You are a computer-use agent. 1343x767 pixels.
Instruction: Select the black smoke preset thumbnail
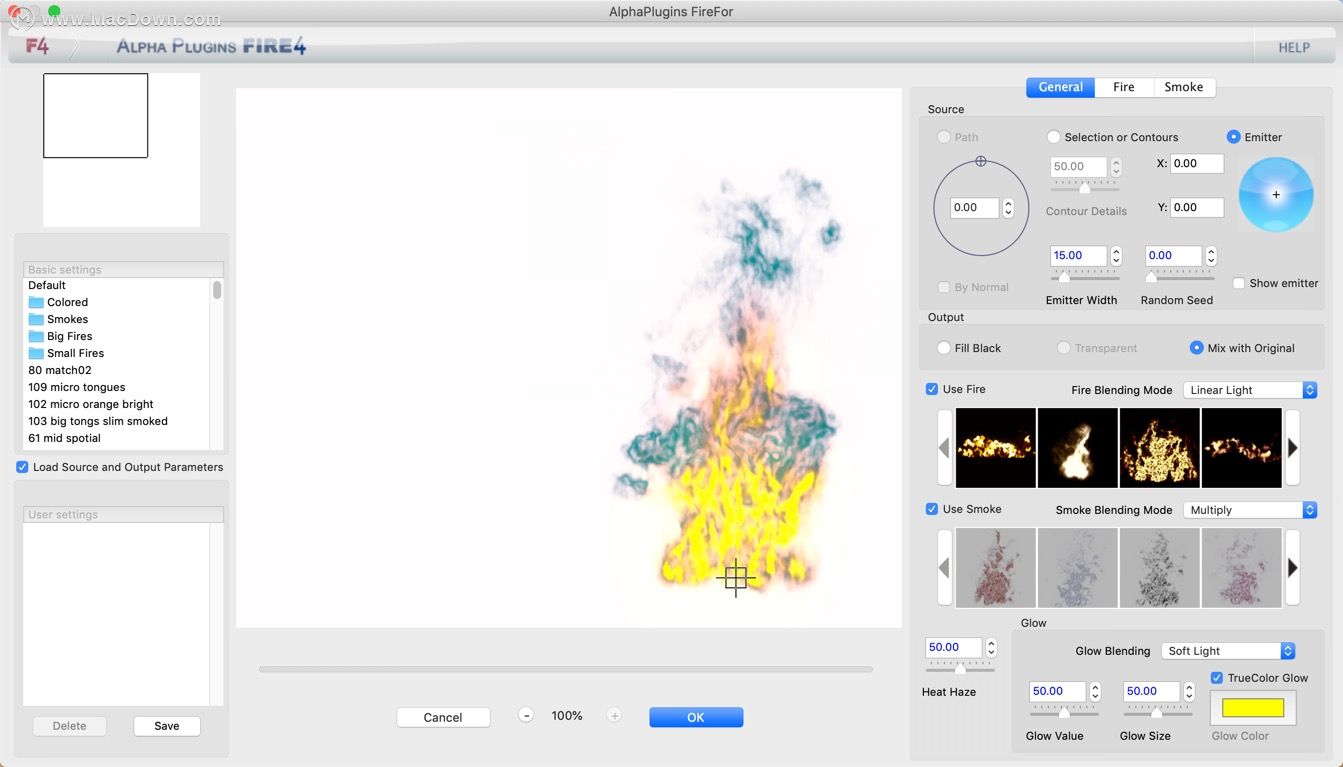click(x=1159, y=567)
